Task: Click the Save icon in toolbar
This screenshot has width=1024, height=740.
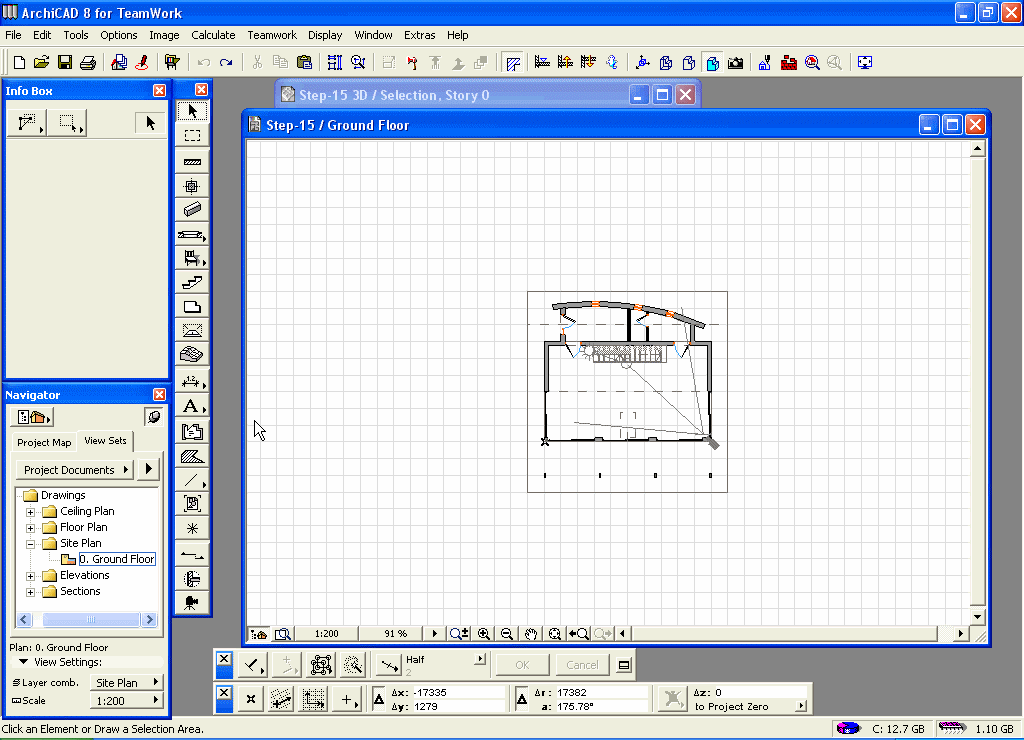Action: click(x=65, y=62)
